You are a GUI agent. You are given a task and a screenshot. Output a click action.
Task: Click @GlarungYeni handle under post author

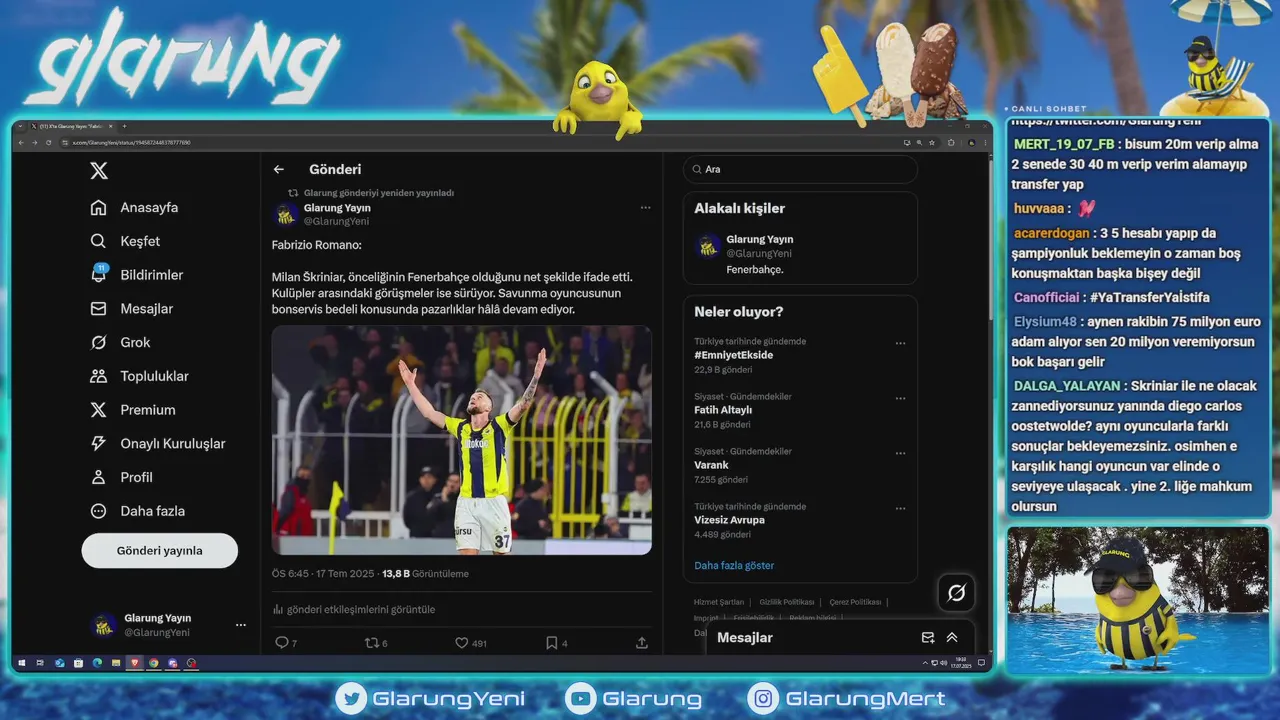point(337,221)
